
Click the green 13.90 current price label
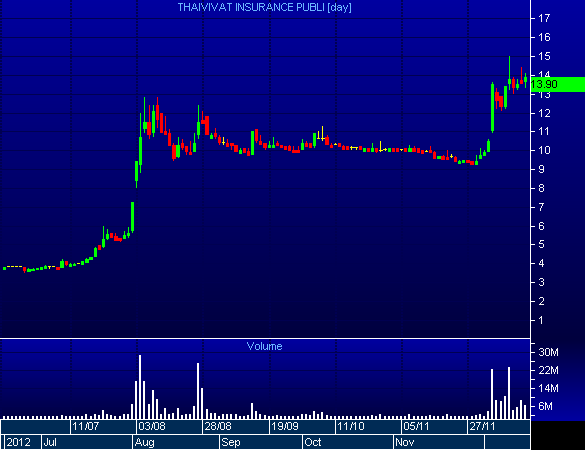tap(557, 84)
